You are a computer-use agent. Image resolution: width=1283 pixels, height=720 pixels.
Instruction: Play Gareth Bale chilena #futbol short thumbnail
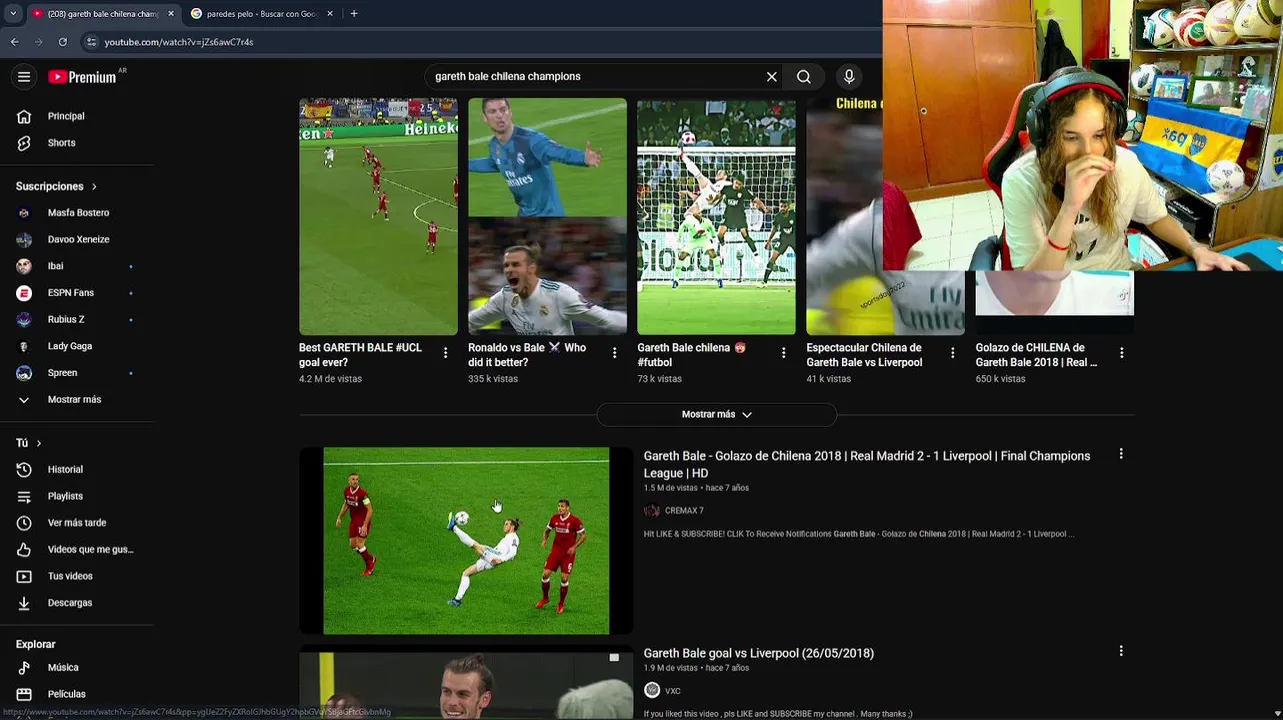click(716, 216)
